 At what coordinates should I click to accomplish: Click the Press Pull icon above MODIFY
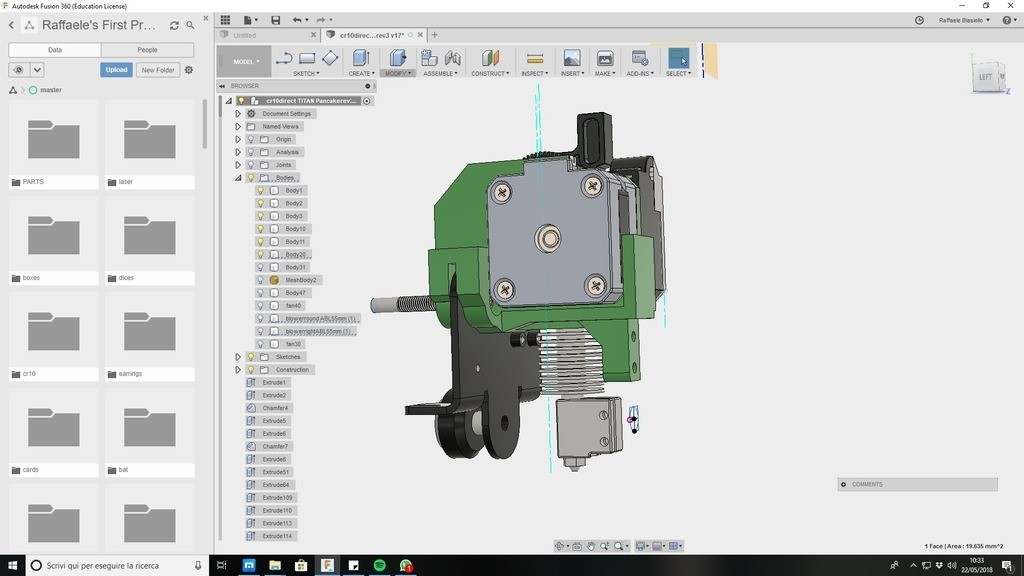(398, 58)
